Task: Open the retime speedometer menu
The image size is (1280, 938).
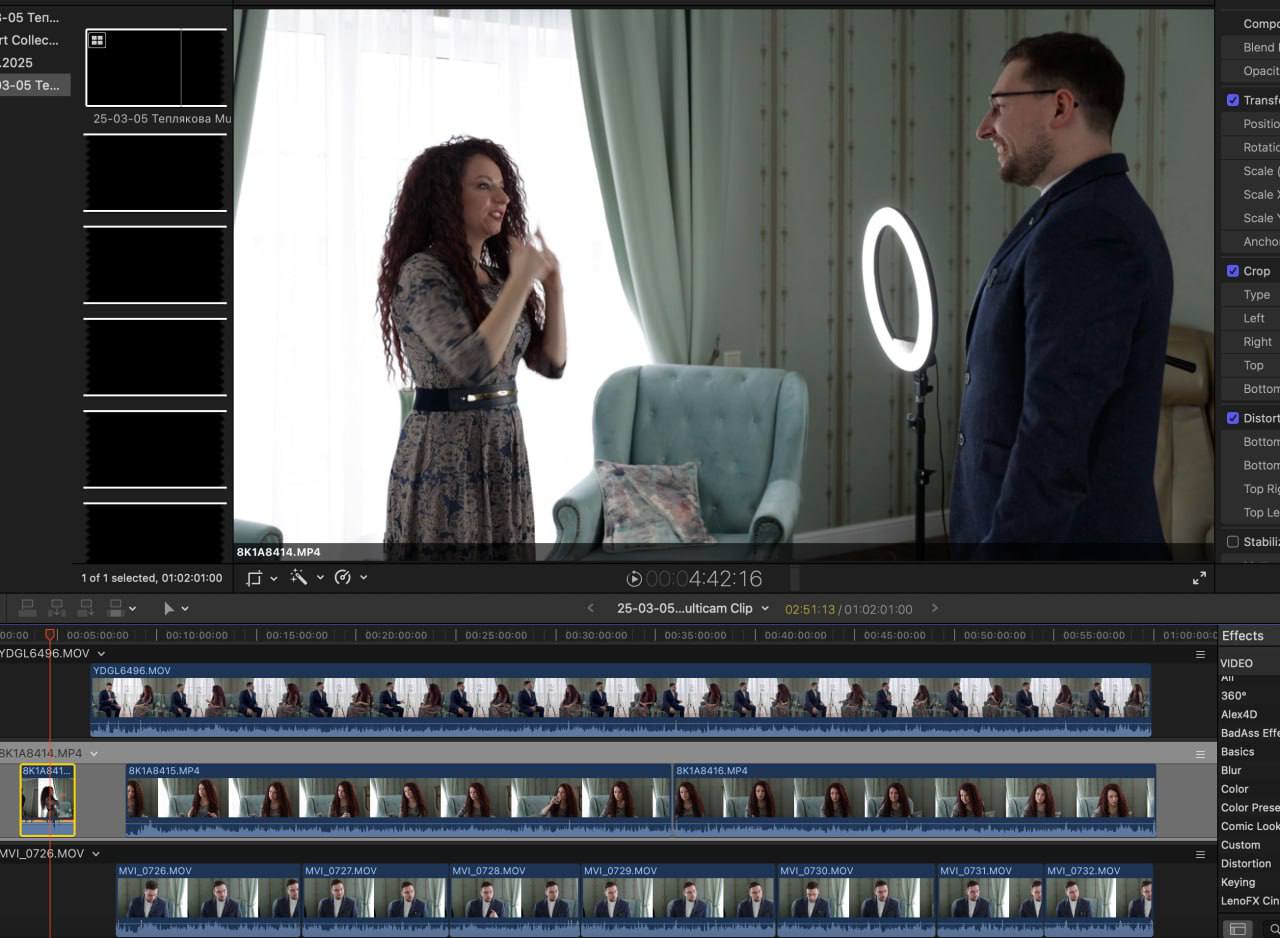Action: [343, 577]
